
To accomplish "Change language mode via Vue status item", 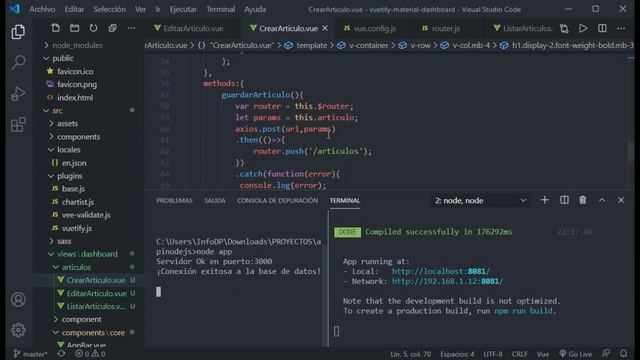I will tap(543, 354).
